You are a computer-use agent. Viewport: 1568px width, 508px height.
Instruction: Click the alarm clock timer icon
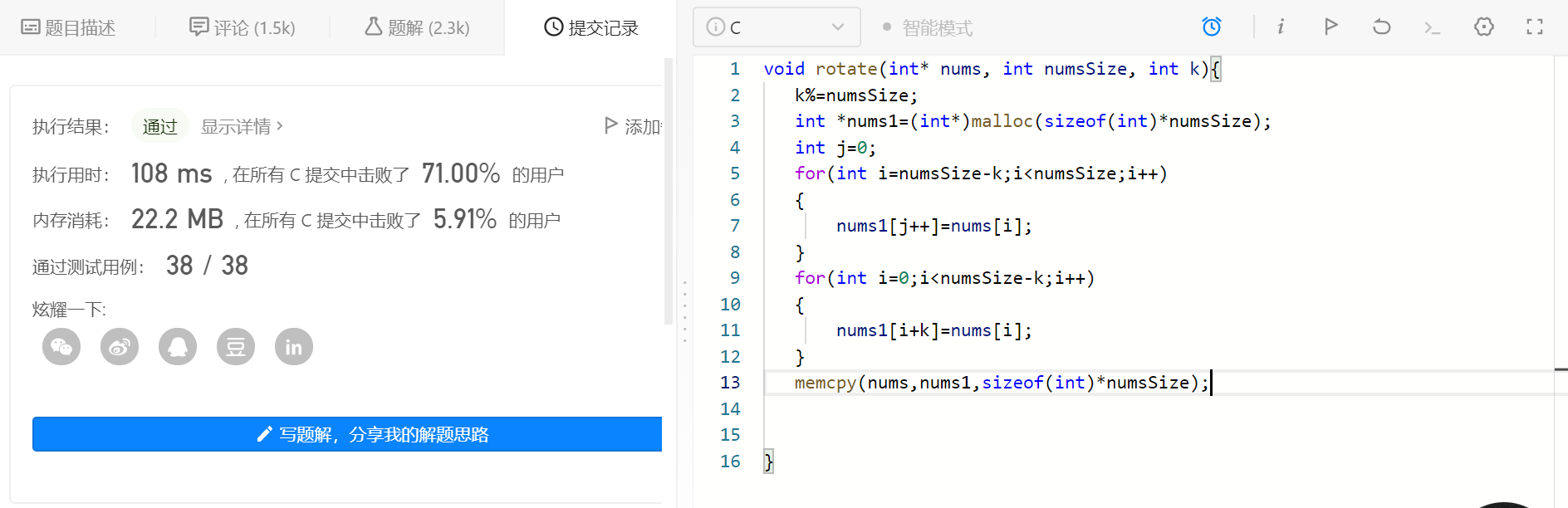(1212, 27)
